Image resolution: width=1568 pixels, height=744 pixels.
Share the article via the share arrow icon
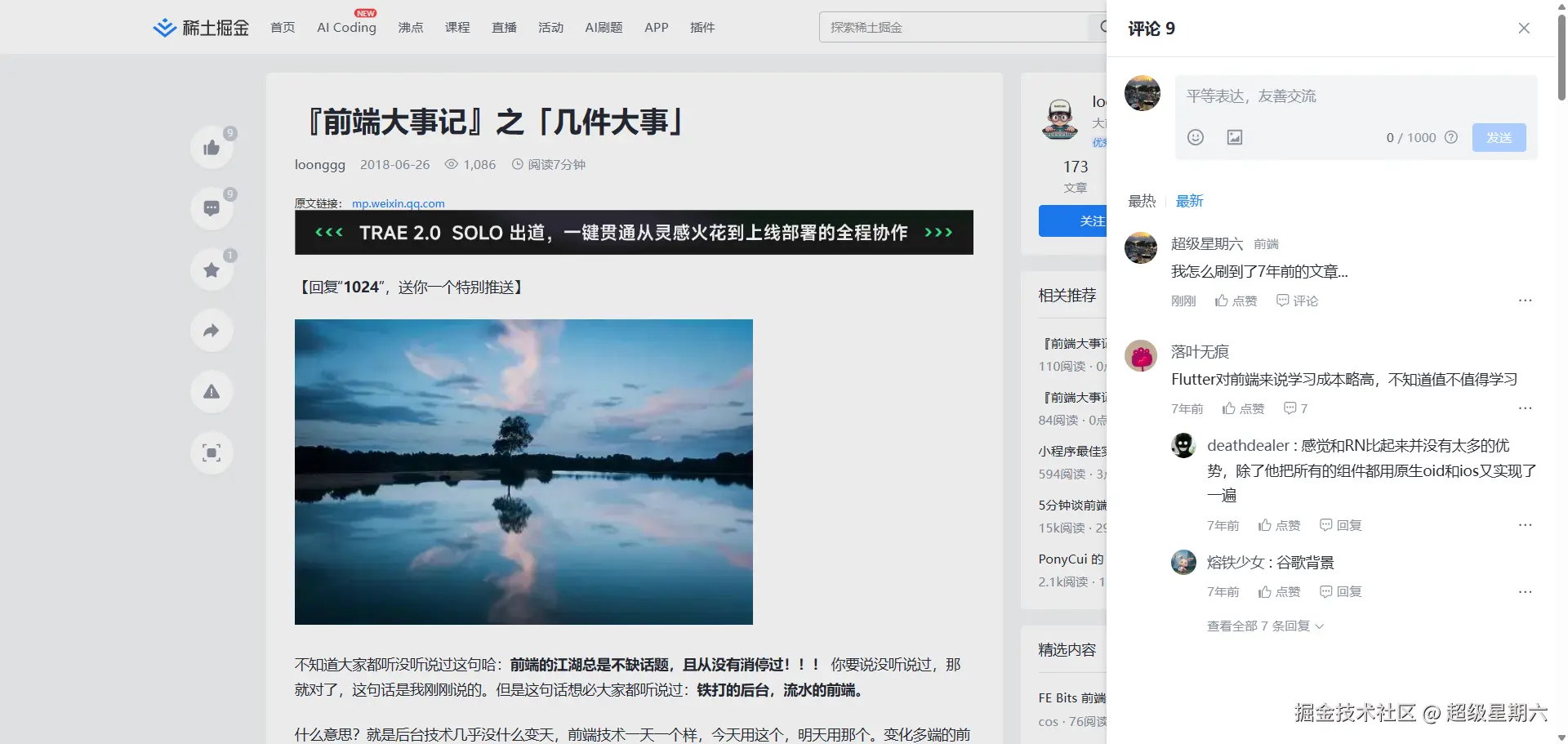[x=212, y=330]
